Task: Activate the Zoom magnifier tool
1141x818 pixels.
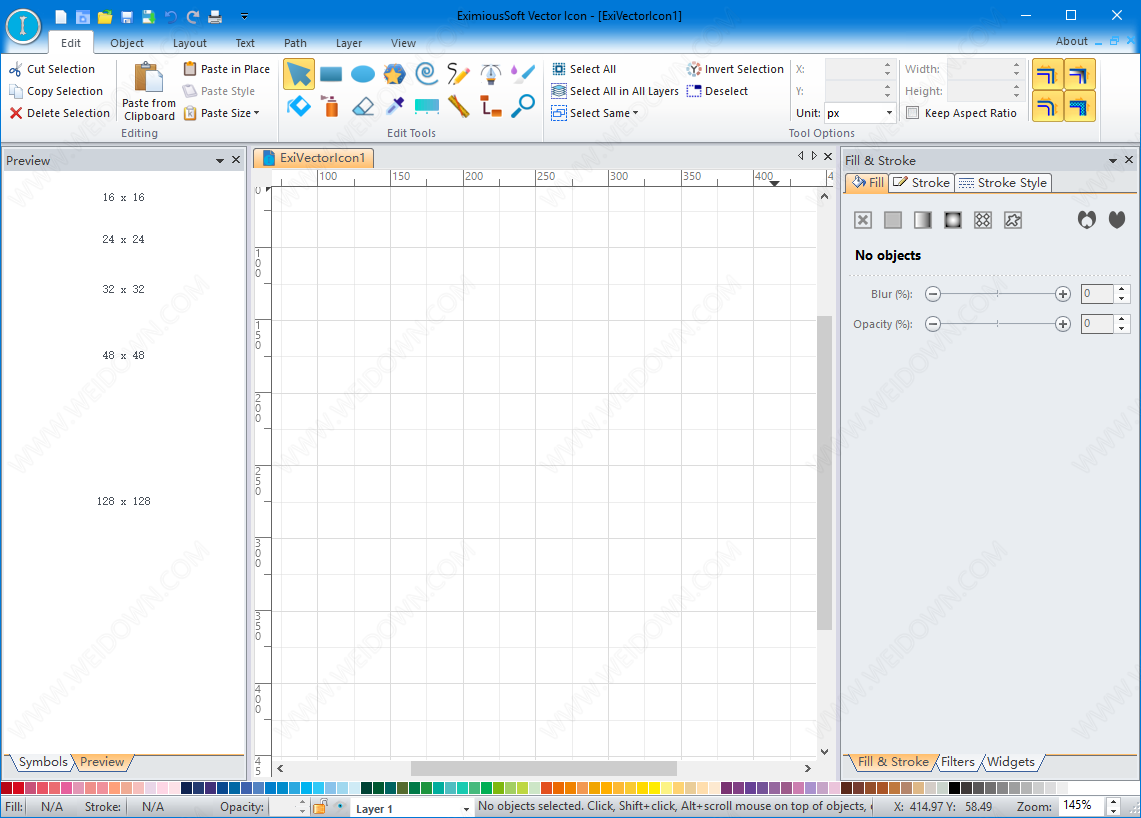Action: tap(523, 106)
